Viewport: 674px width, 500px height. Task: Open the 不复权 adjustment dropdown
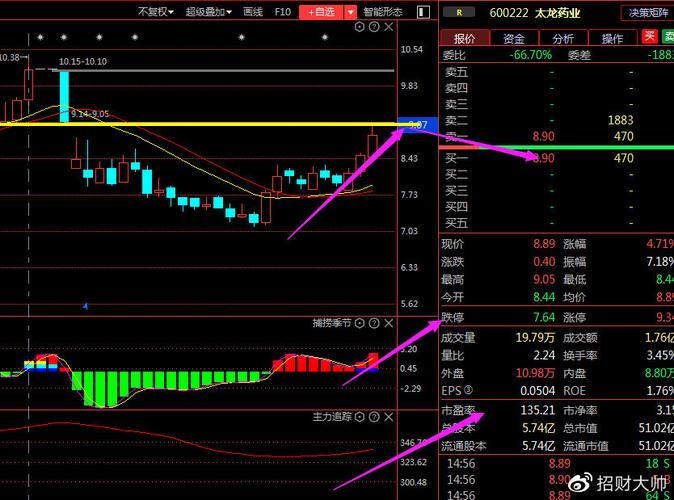(156, 12)
